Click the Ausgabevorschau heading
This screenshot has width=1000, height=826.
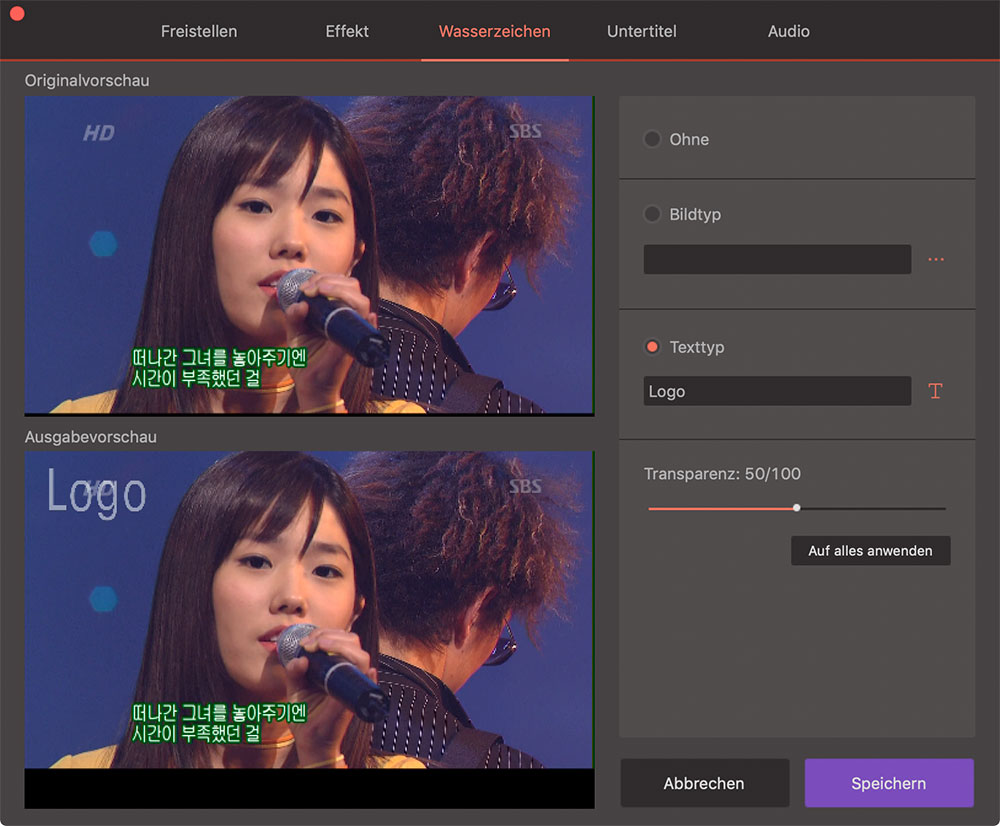point(91,437)
